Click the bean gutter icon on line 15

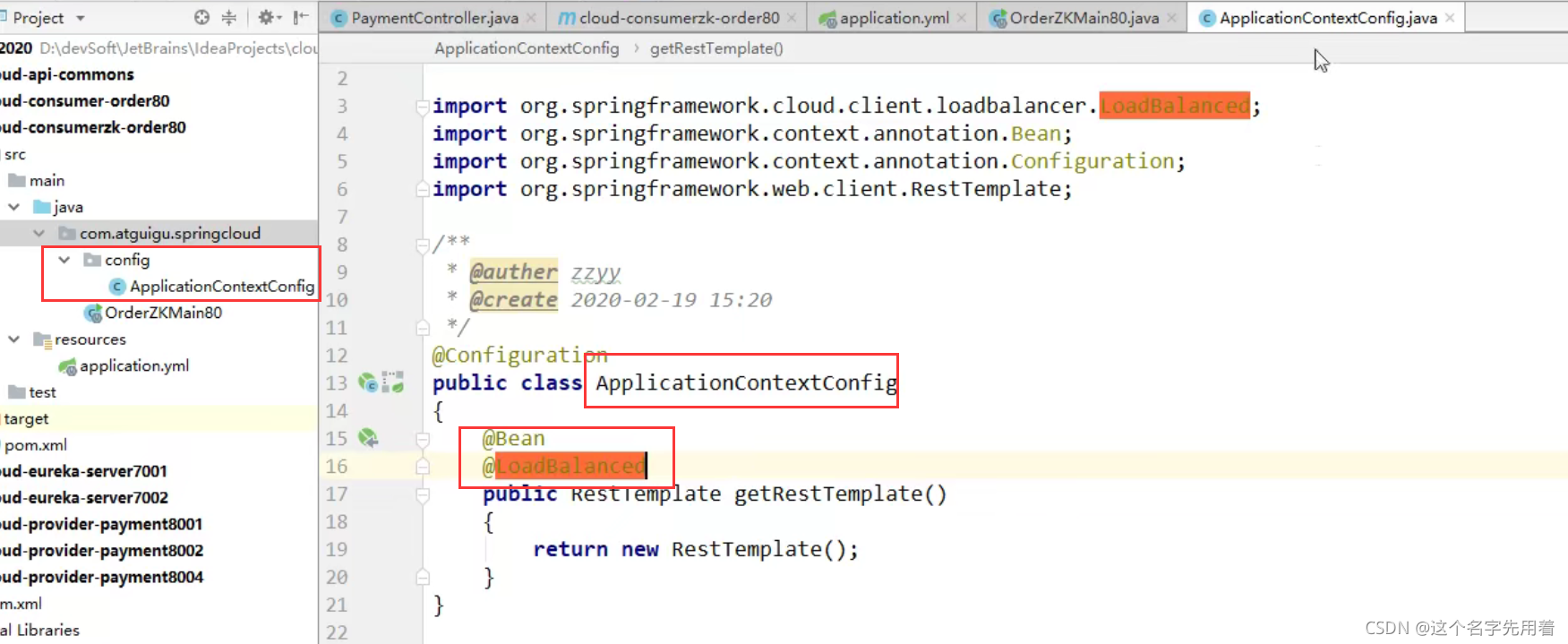click(368, 438)
